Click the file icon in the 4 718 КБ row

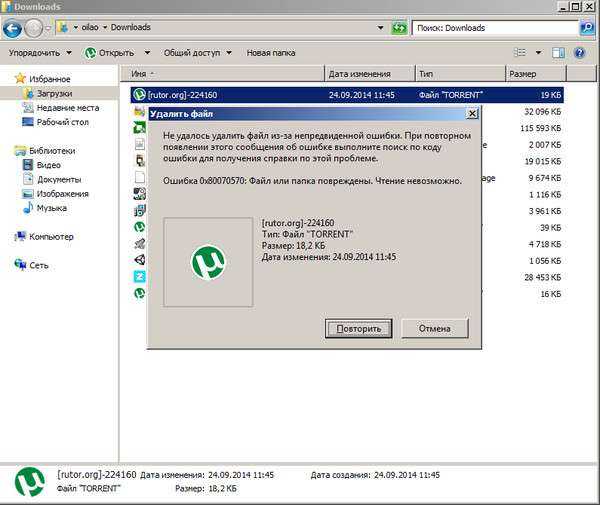pos(140,243)
